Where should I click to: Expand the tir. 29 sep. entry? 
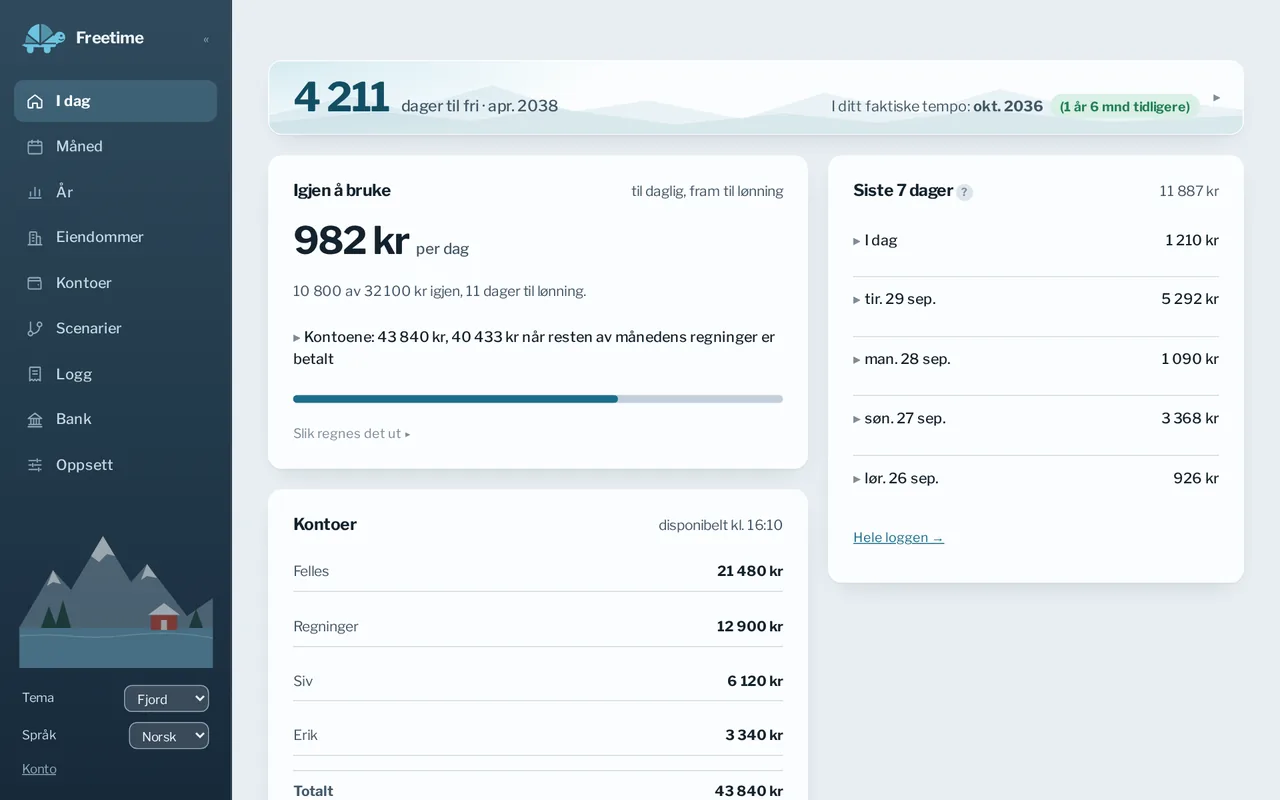click(1036, 299)
